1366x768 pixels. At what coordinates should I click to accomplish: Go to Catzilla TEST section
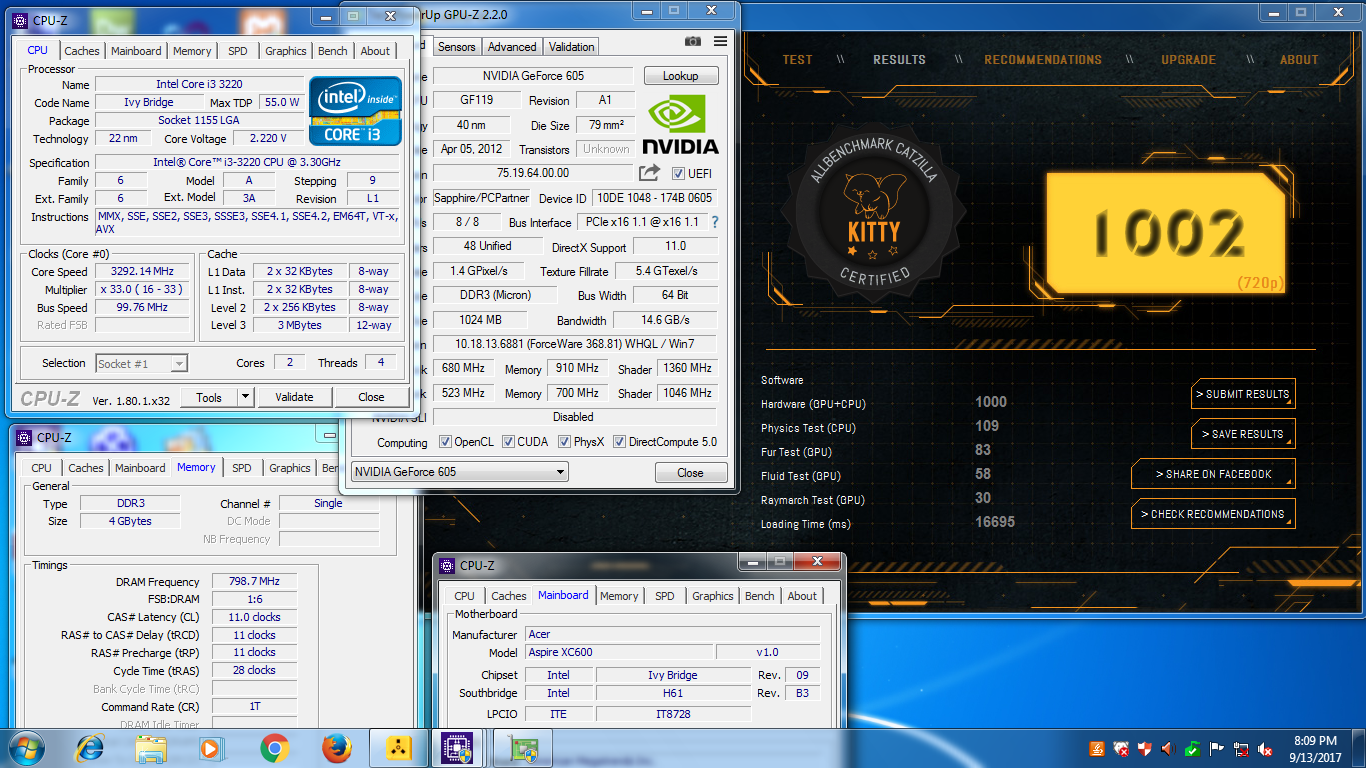pyautogui.click(x=797, y=60)
